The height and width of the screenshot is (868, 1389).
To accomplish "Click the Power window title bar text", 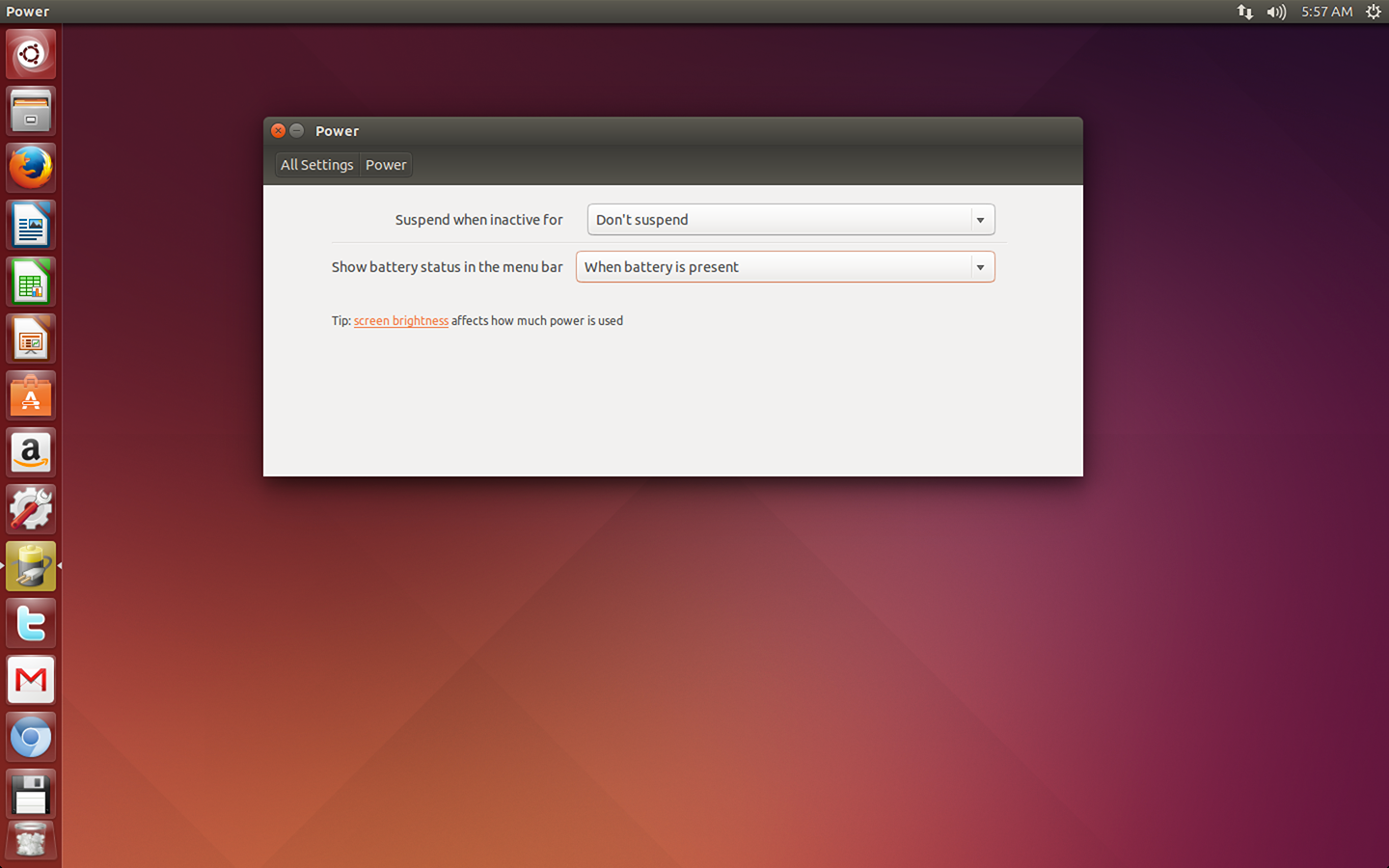I will coord(337,131).
